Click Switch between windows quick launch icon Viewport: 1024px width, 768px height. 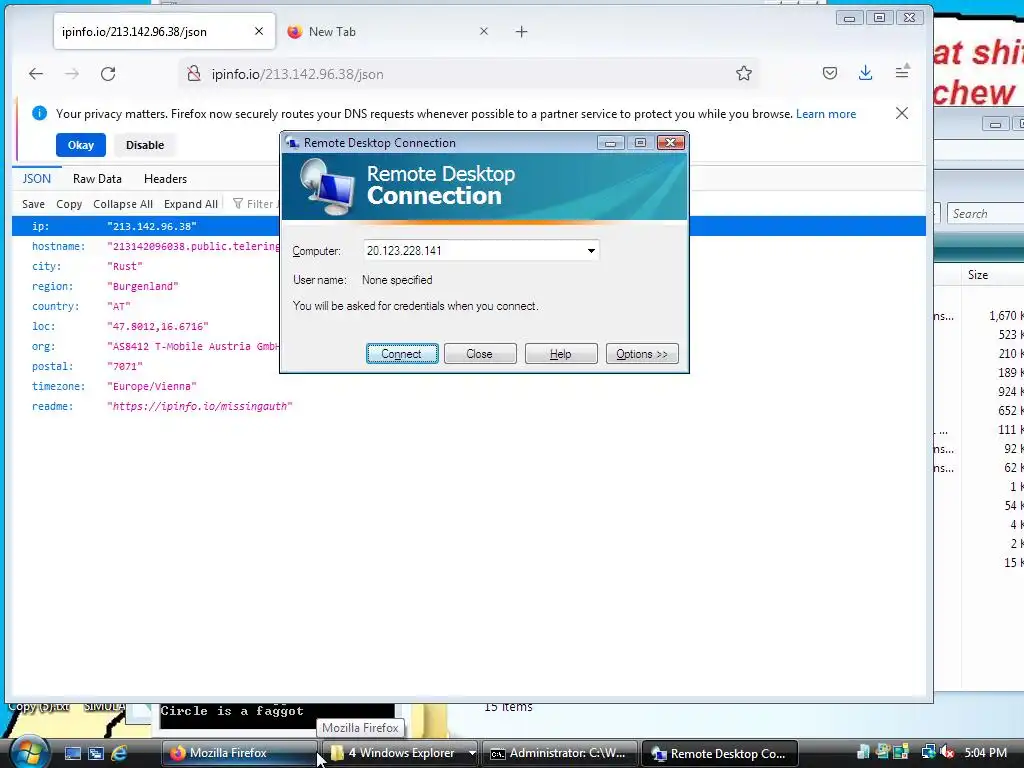coord(95,753)
